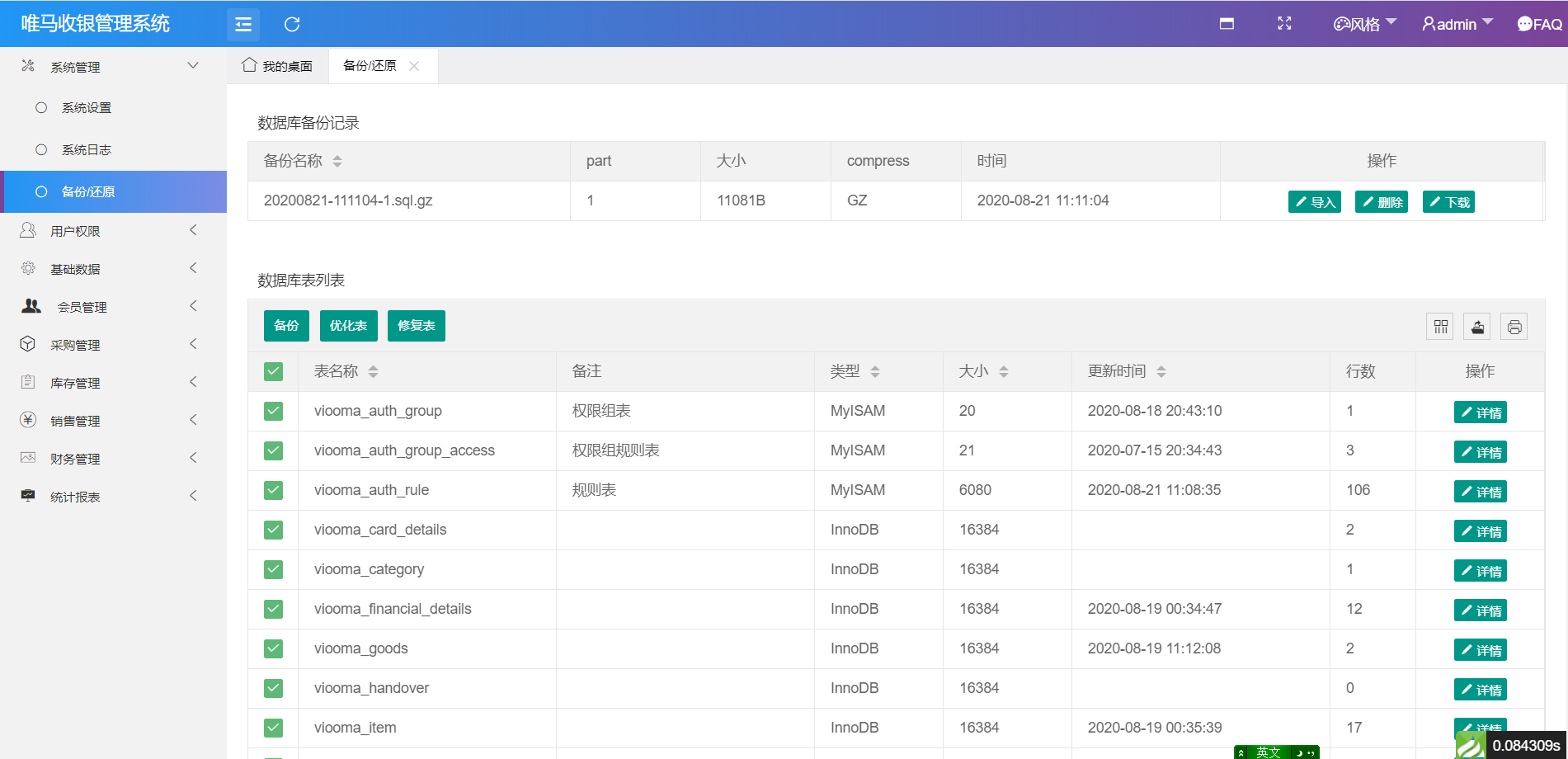Sort by 更新时间 using sort arrows

tap(1161, 372)
